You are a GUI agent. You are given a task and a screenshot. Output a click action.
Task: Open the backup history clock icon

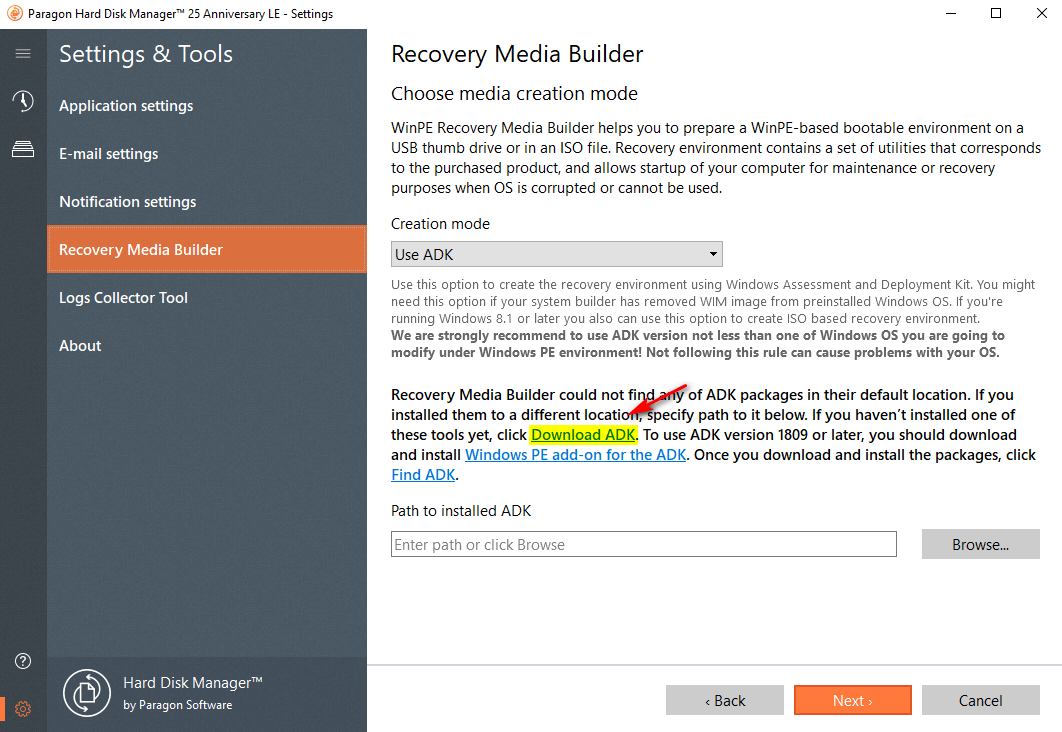23,101
